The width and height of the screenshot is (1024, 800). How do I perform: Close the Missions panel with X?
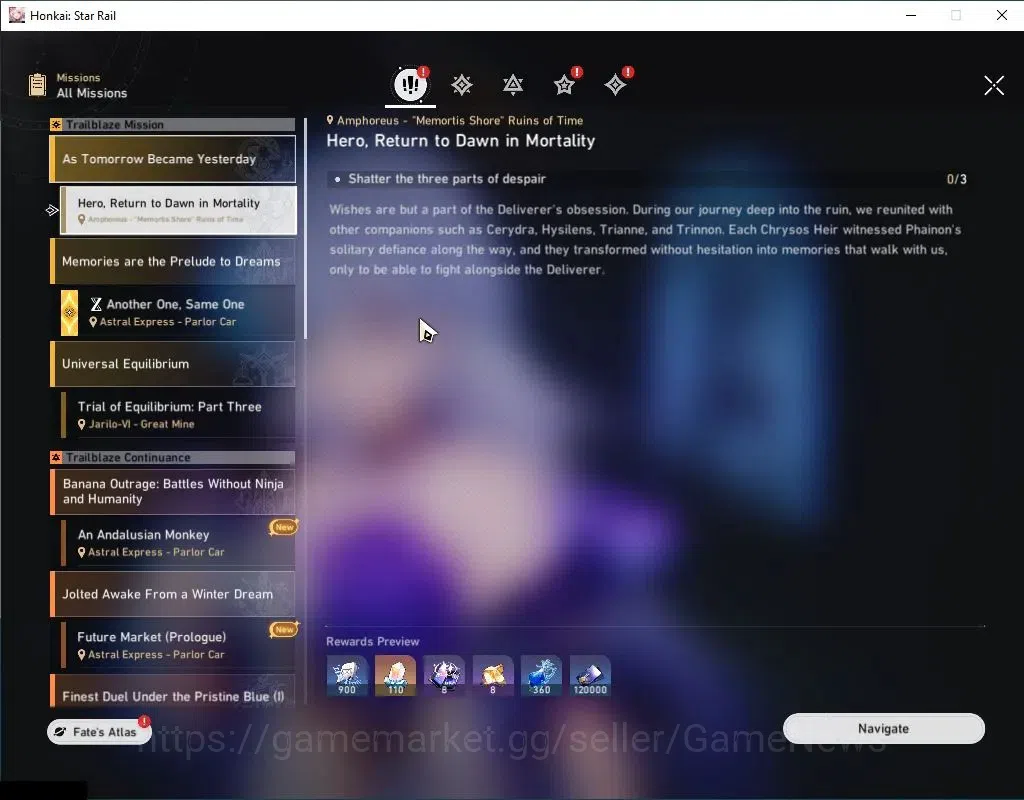tap(994, 85)
